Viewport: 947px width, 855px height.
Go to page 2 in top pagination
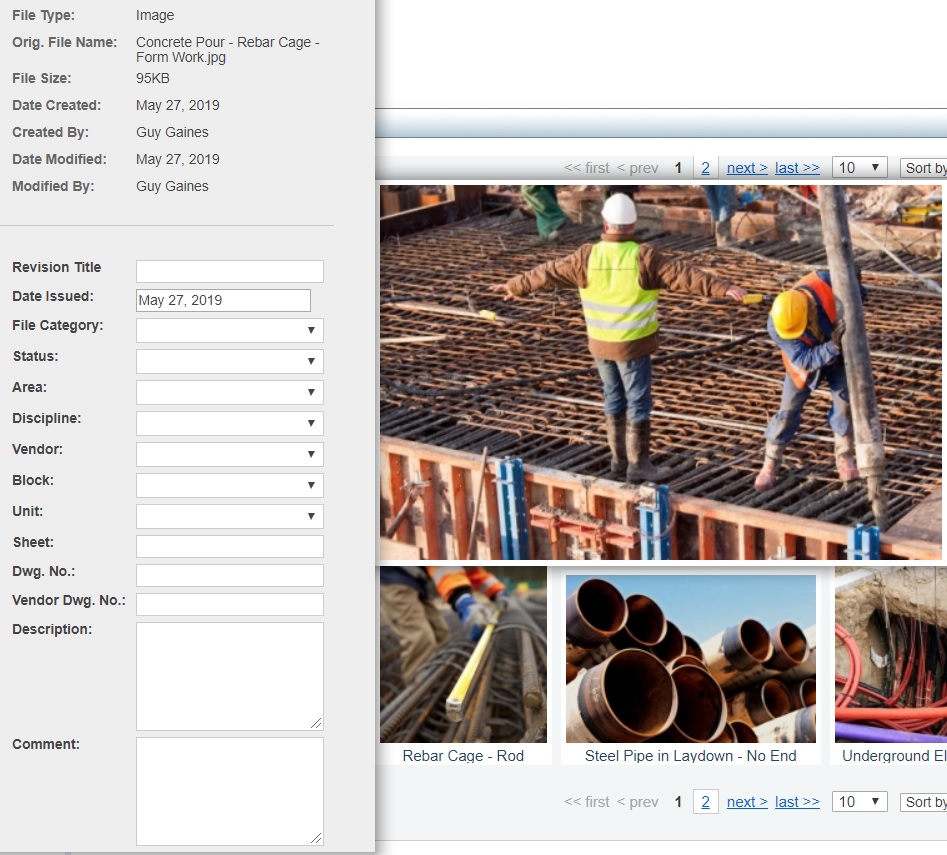[705, 168]
